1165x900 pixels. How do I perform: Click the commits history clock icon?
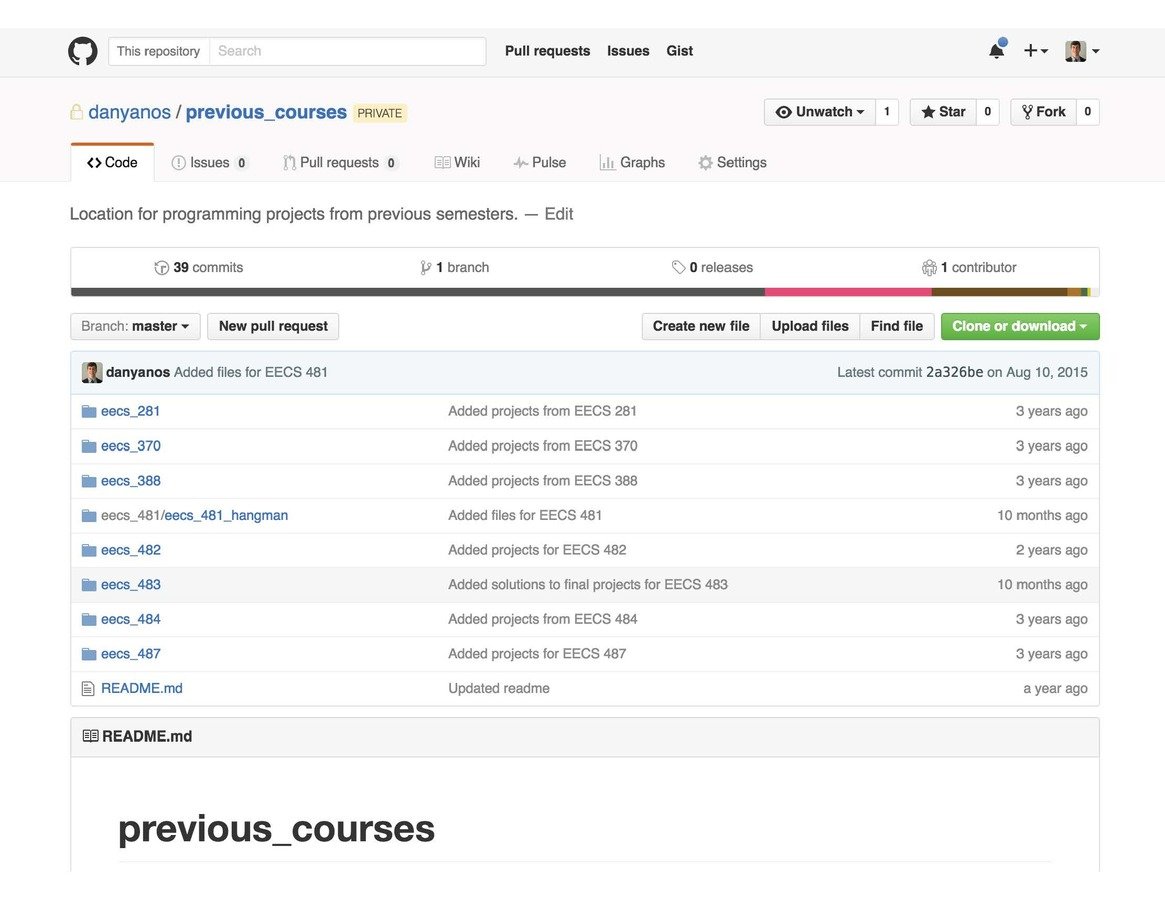(161, 268)
